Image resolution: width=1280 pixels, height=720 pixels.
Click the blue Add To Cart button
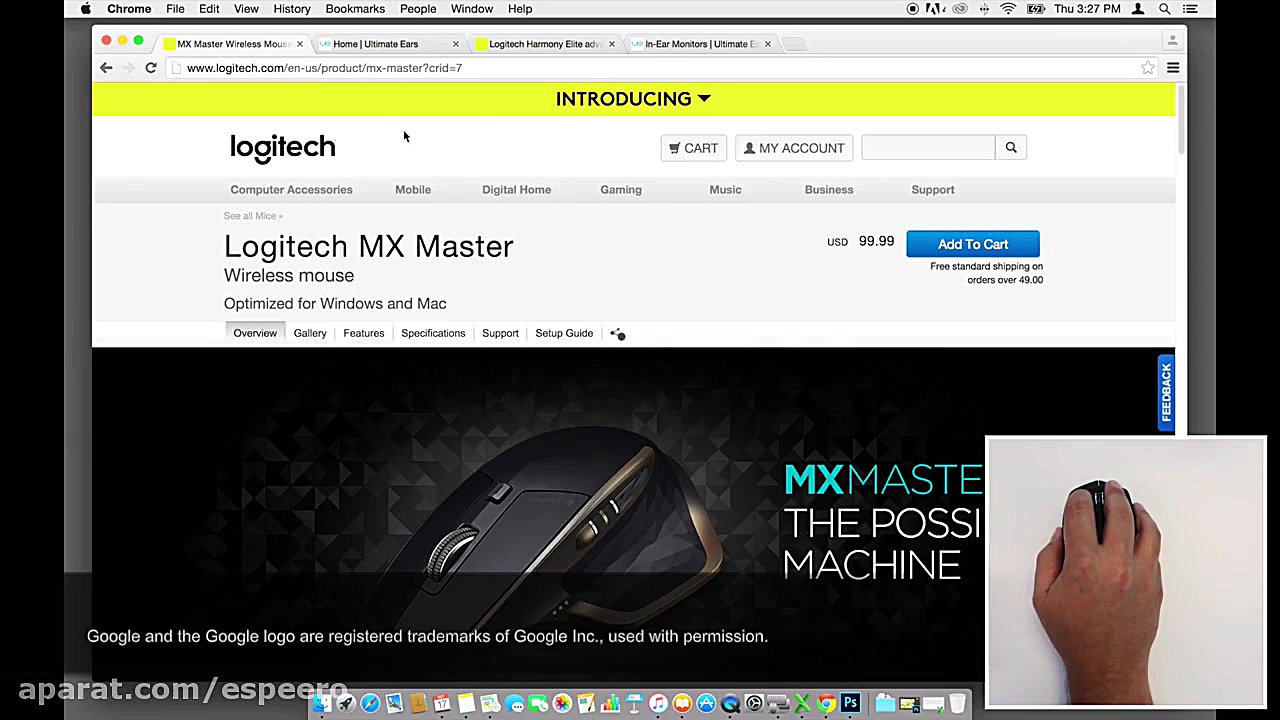click(x=973, y=244)
